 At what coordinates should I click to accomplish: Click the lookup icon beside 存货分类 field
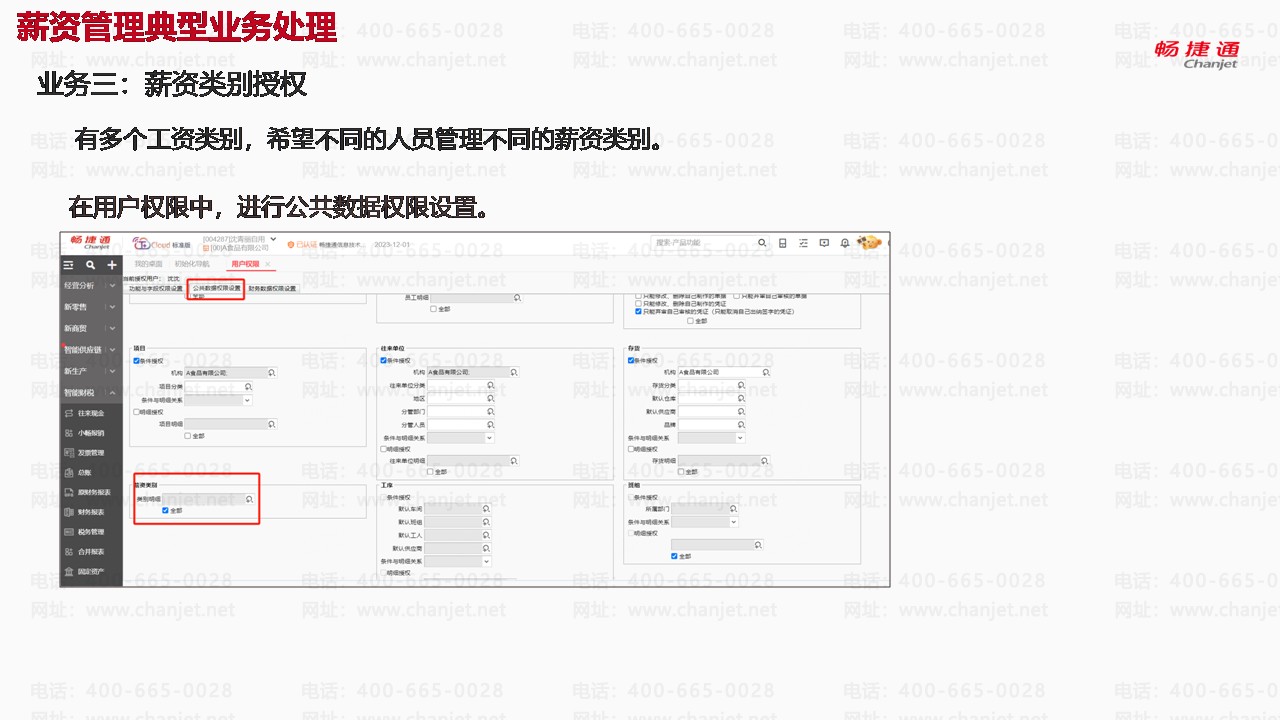point(741,385)
